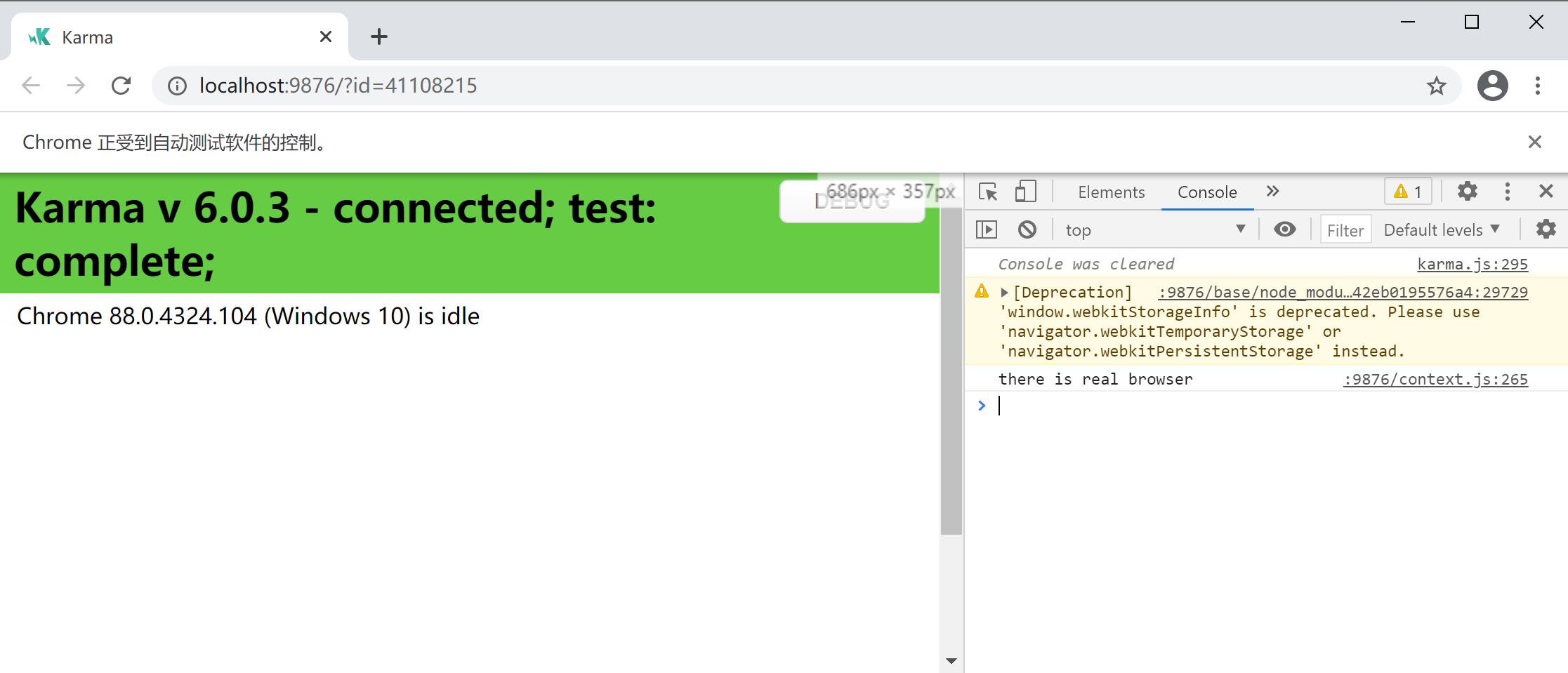Screen dimensions: 1568x673
Task: Switch to the Elements tab
Action: tap(1111, 192)
